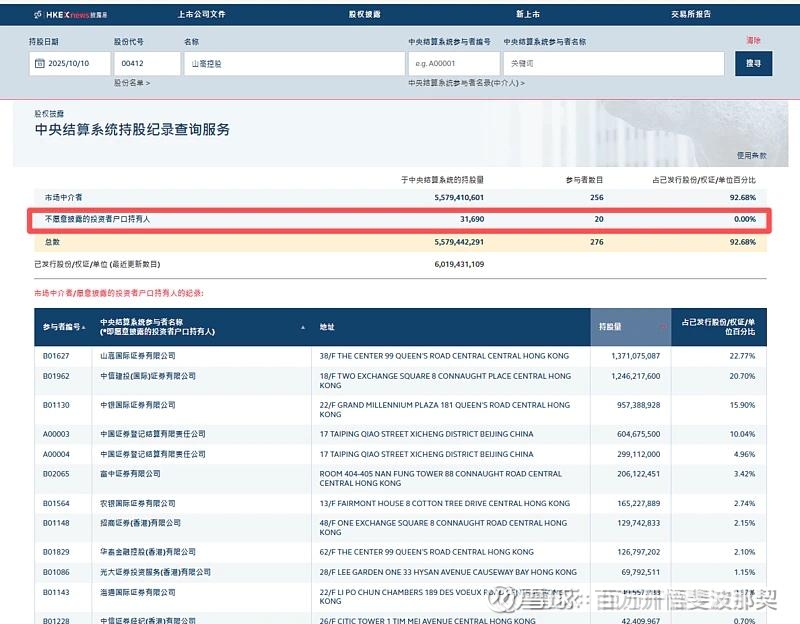Select participant 中信建投(国际)证券有限公司
The image size is (800, 624).
coord(148,376)
